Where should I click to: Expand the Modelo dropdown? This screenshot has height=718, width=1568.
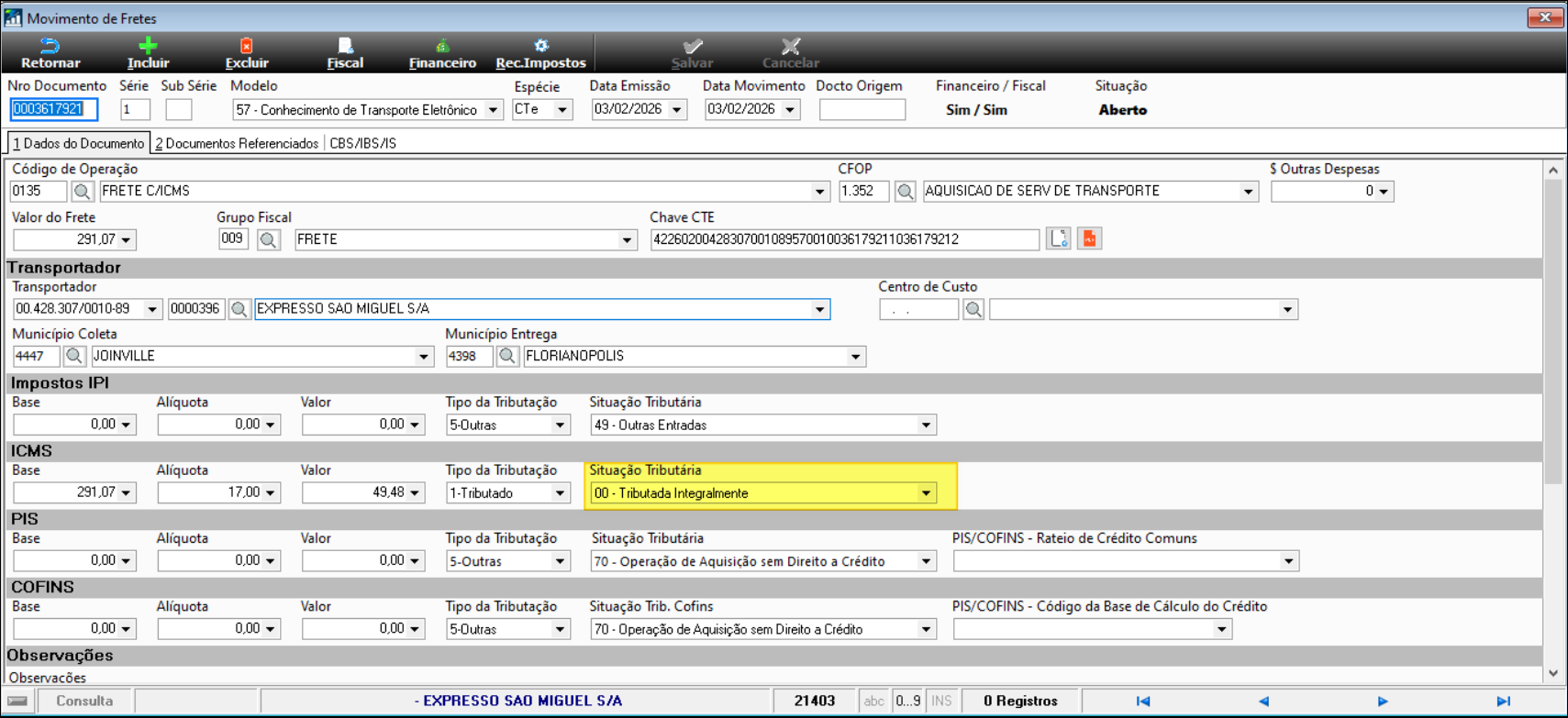[494, 110]
